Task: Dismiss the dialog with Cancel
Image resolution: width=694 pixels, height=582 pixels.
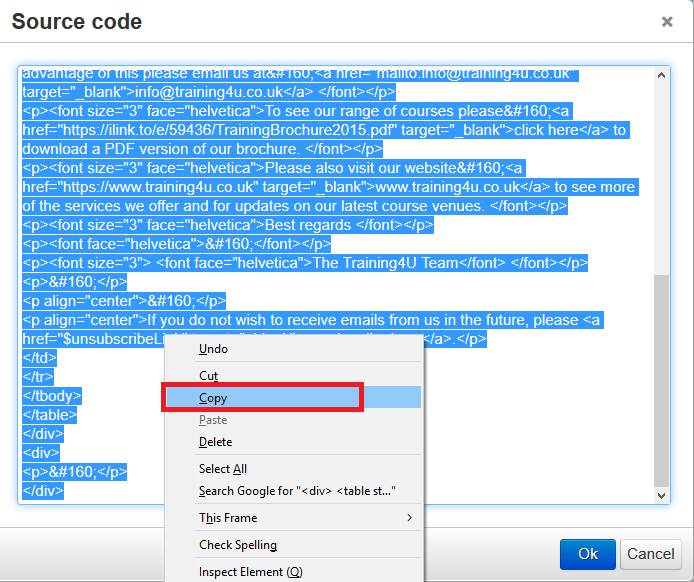Action: (x=650, y=554)
